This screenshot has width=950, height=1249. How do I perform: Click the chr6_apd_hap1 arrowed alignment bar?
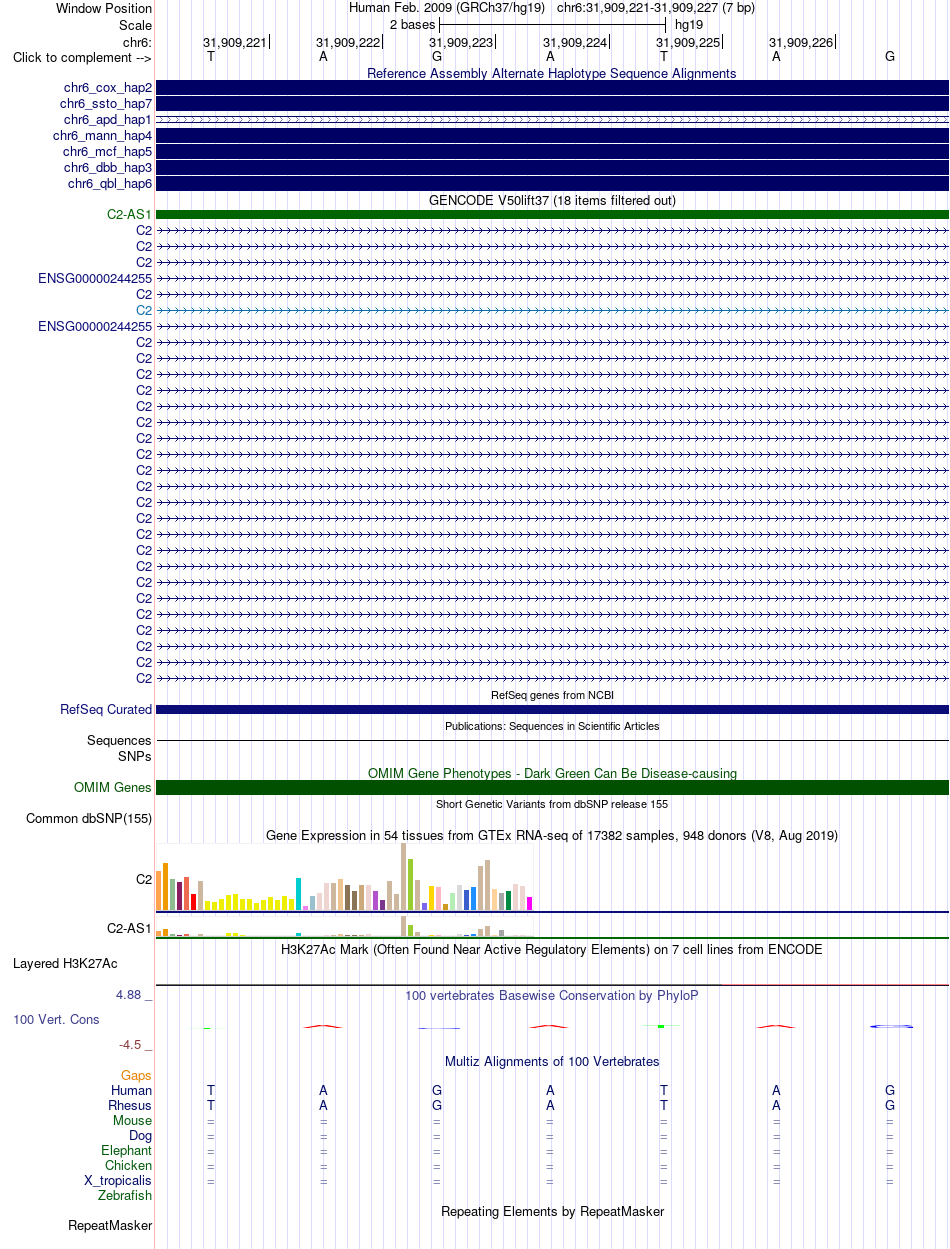coord(552,120)
